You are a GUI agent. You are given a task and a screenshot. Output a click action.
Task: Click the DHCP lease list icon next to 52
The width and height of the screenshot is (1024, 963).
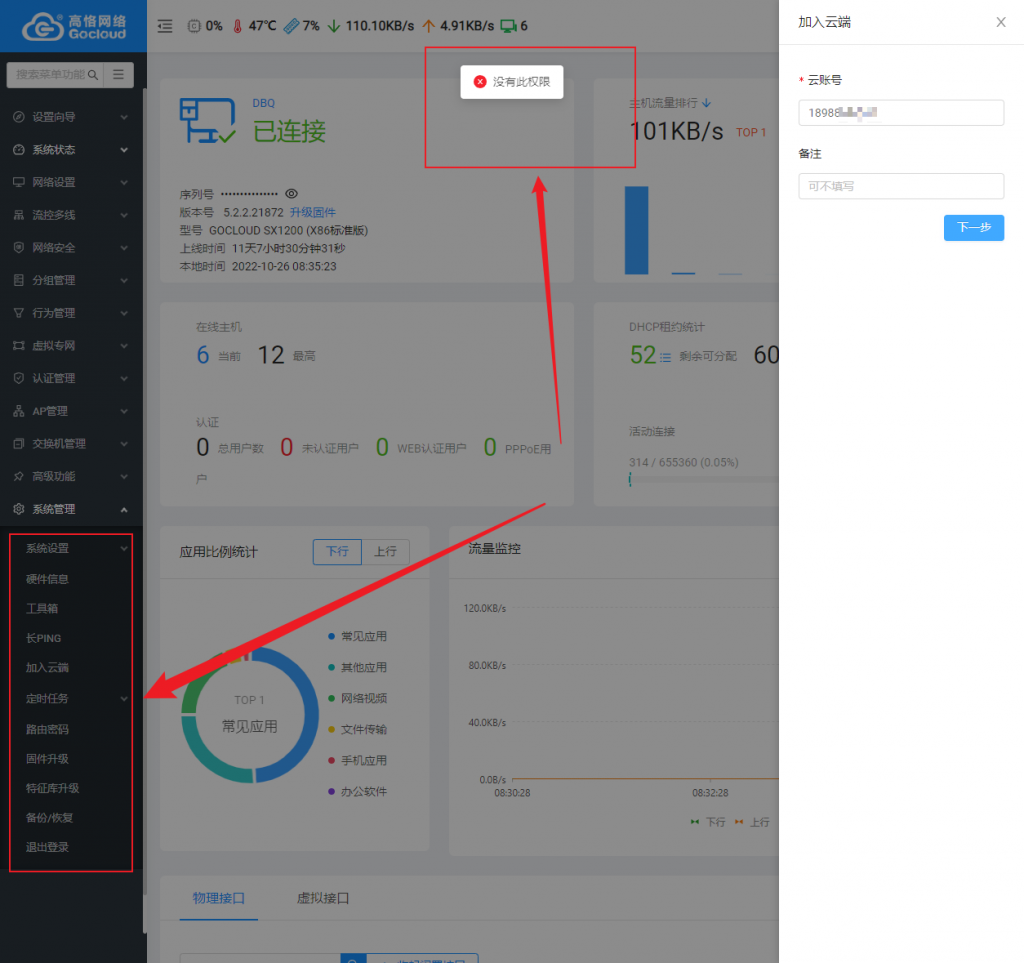point(665,355)
